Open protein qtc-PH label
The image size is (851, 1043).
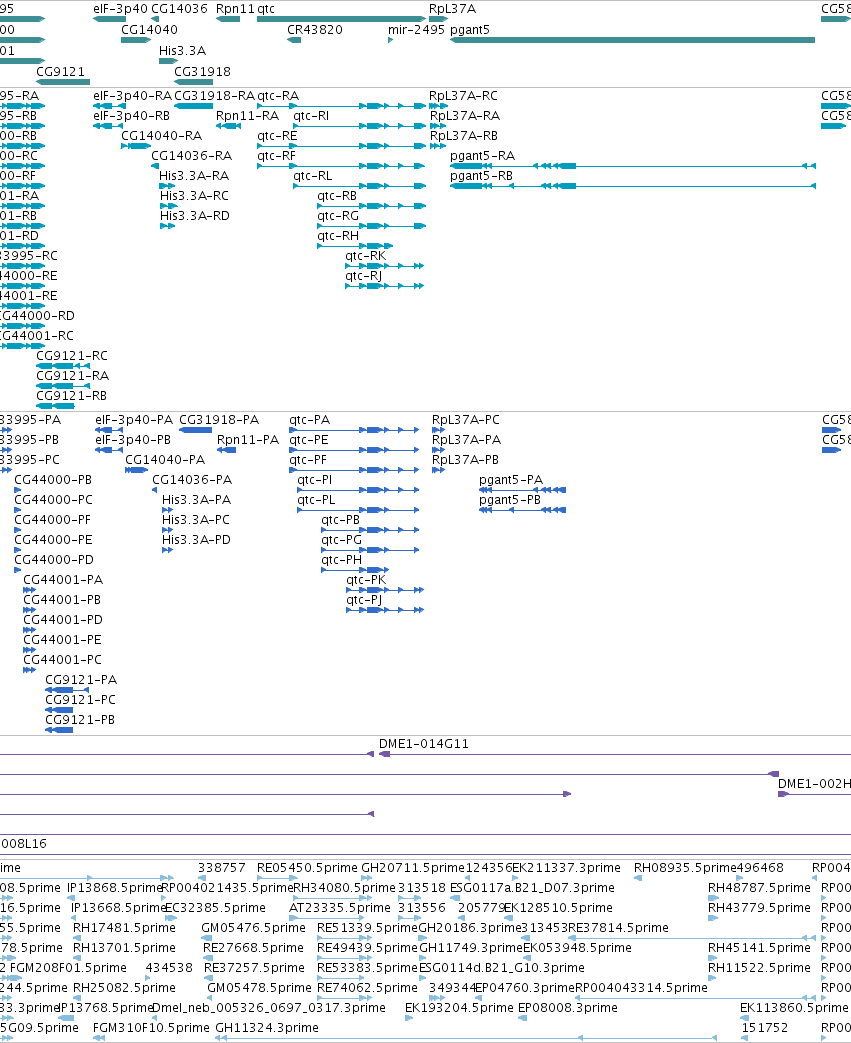pyautogui.click(x=342, y=559)
